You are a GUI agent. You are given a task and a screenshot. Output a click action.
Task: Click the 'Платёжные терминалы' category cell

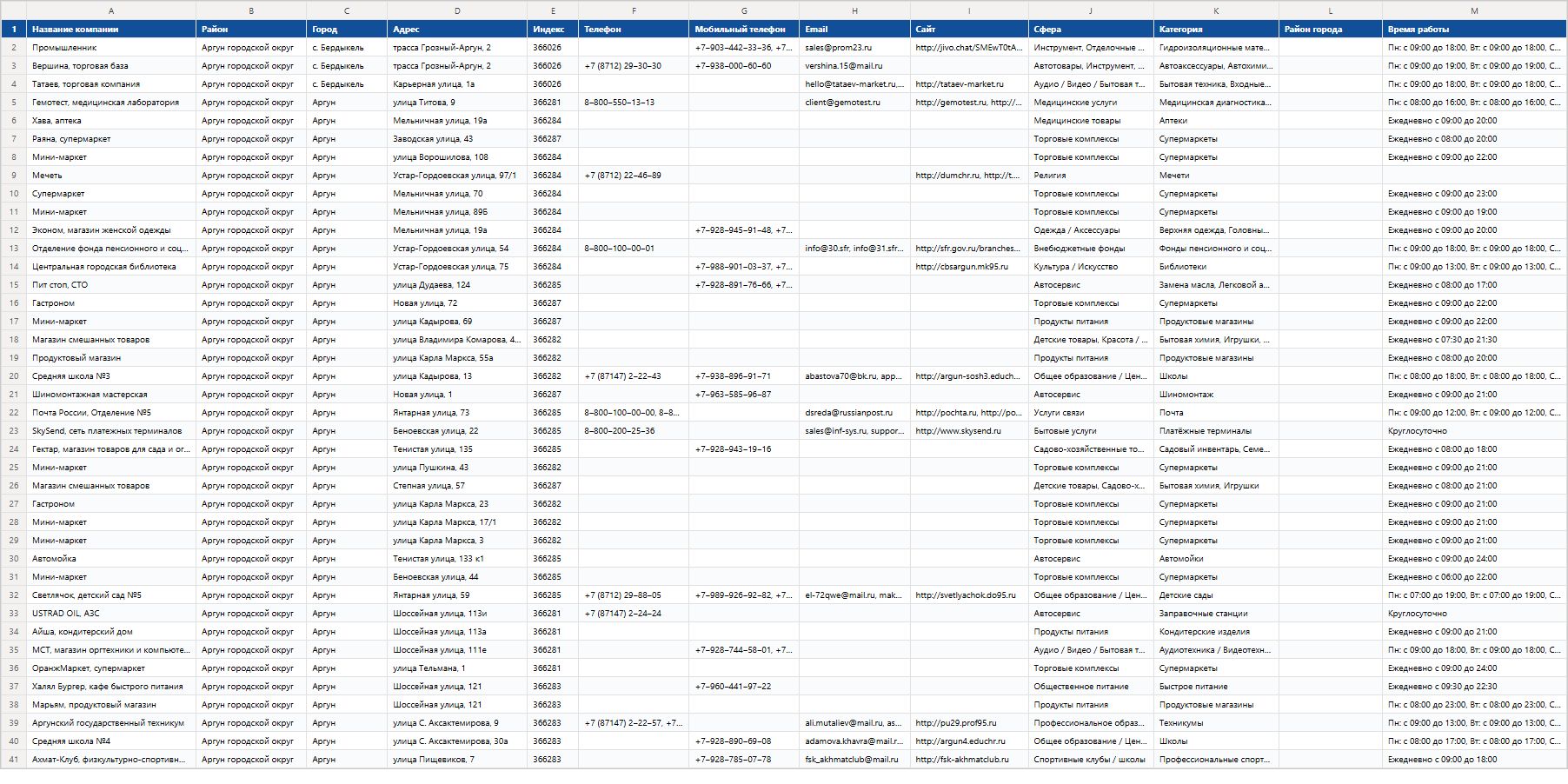click(x=1216, y=430)
